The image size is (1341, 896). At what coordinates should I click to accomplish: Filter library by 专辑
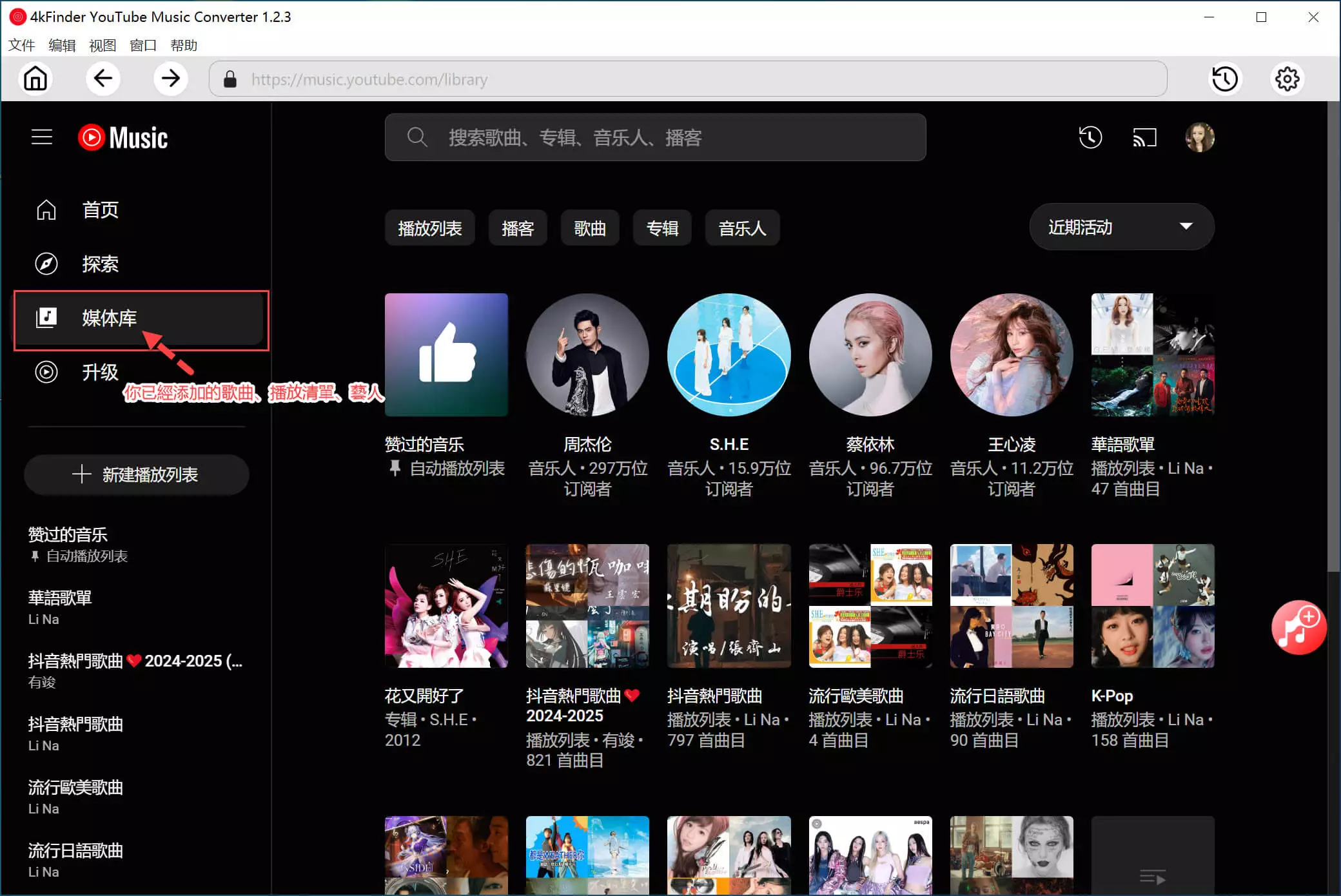click(x=662, y=228)
